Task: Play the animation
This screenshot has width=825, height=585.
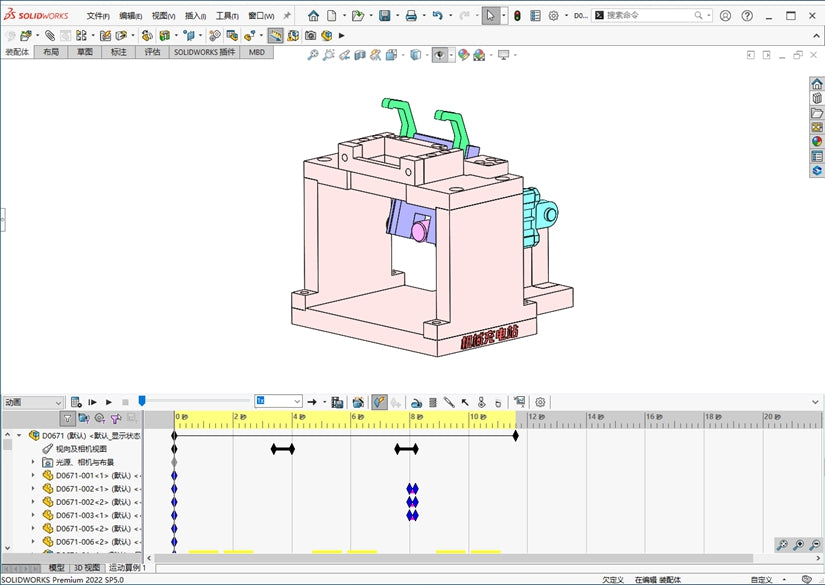Action: click(x=109, y=402)
